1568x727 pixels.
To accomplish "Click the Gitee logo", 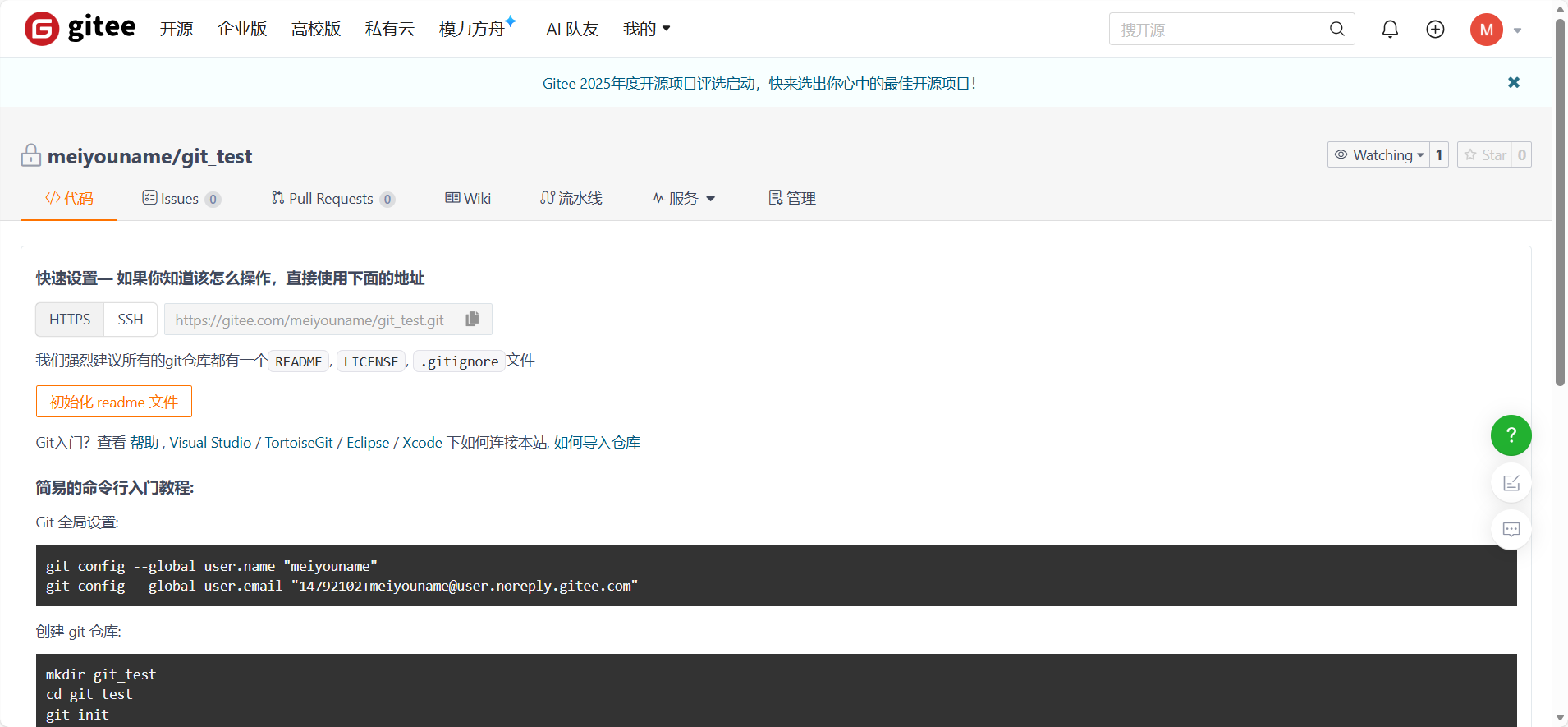I will click(x=80, y=29).
